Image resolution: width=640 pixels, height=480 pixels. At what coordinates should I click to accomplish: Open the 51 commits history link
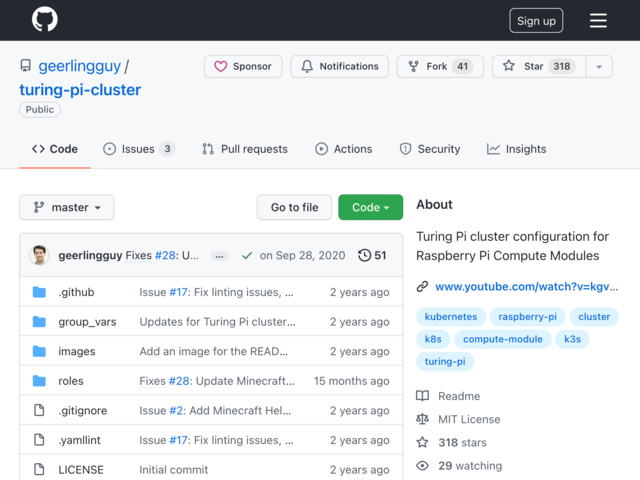372,256
